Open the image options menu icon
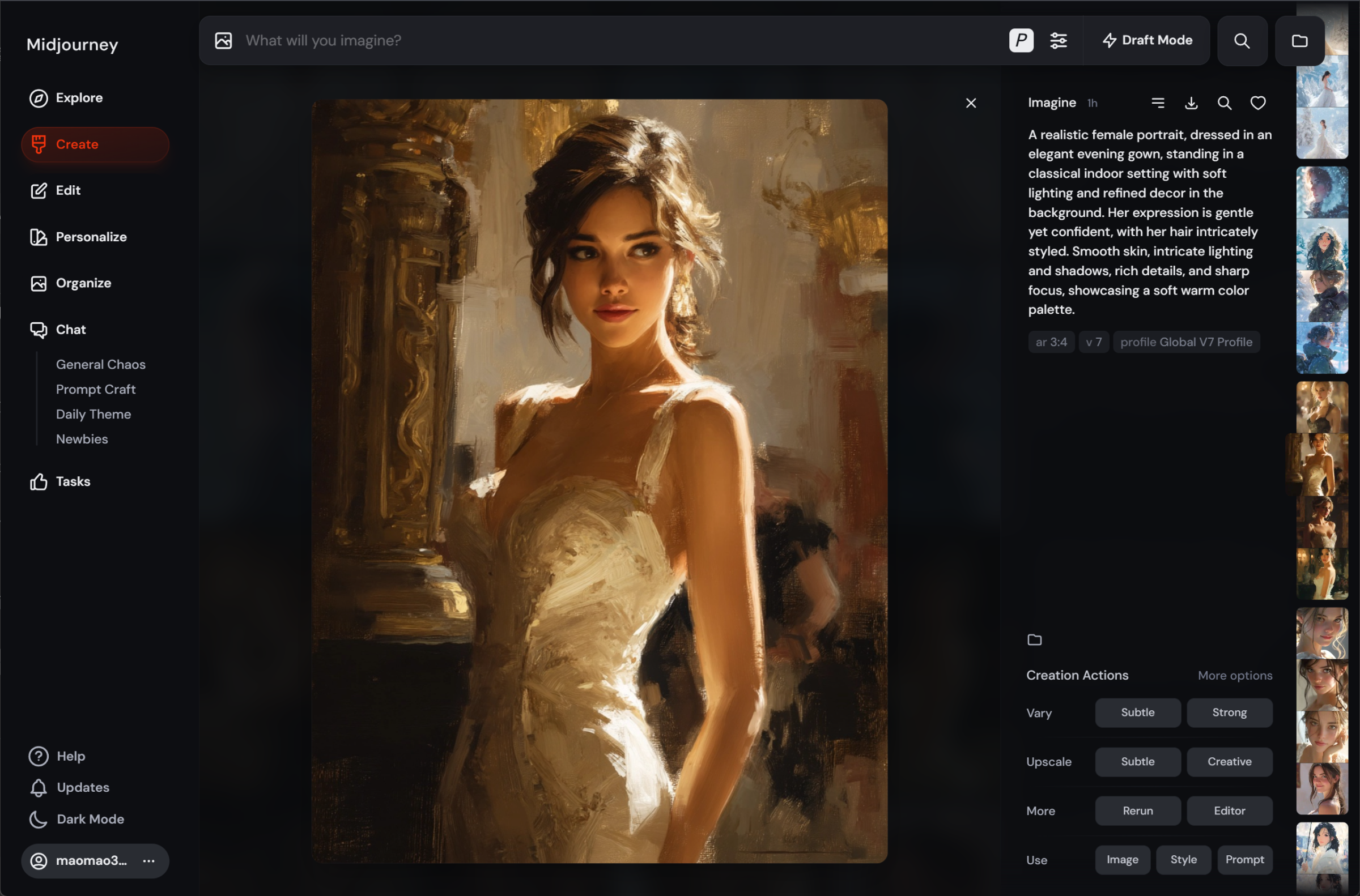 point(1158,103)
